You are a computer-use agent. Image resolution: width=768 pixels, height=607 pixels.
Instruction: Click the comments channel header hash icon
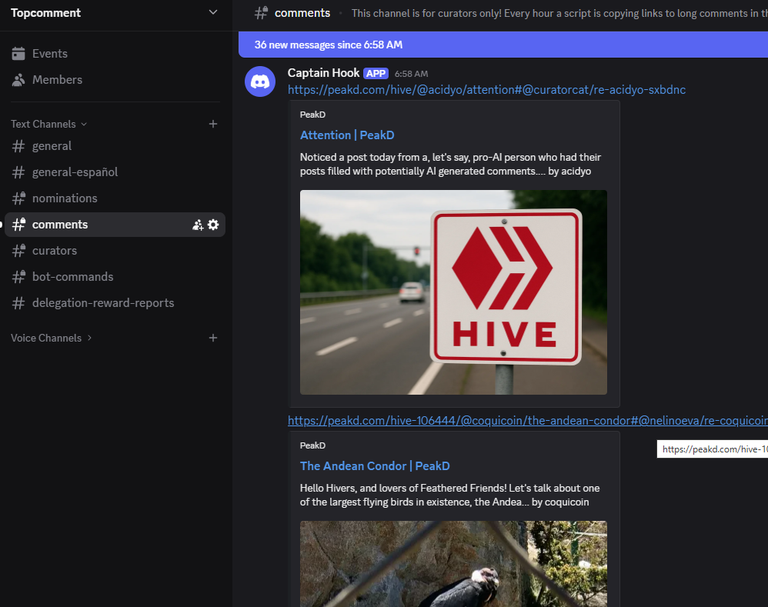pyautogui.click(x=261, y=13)
